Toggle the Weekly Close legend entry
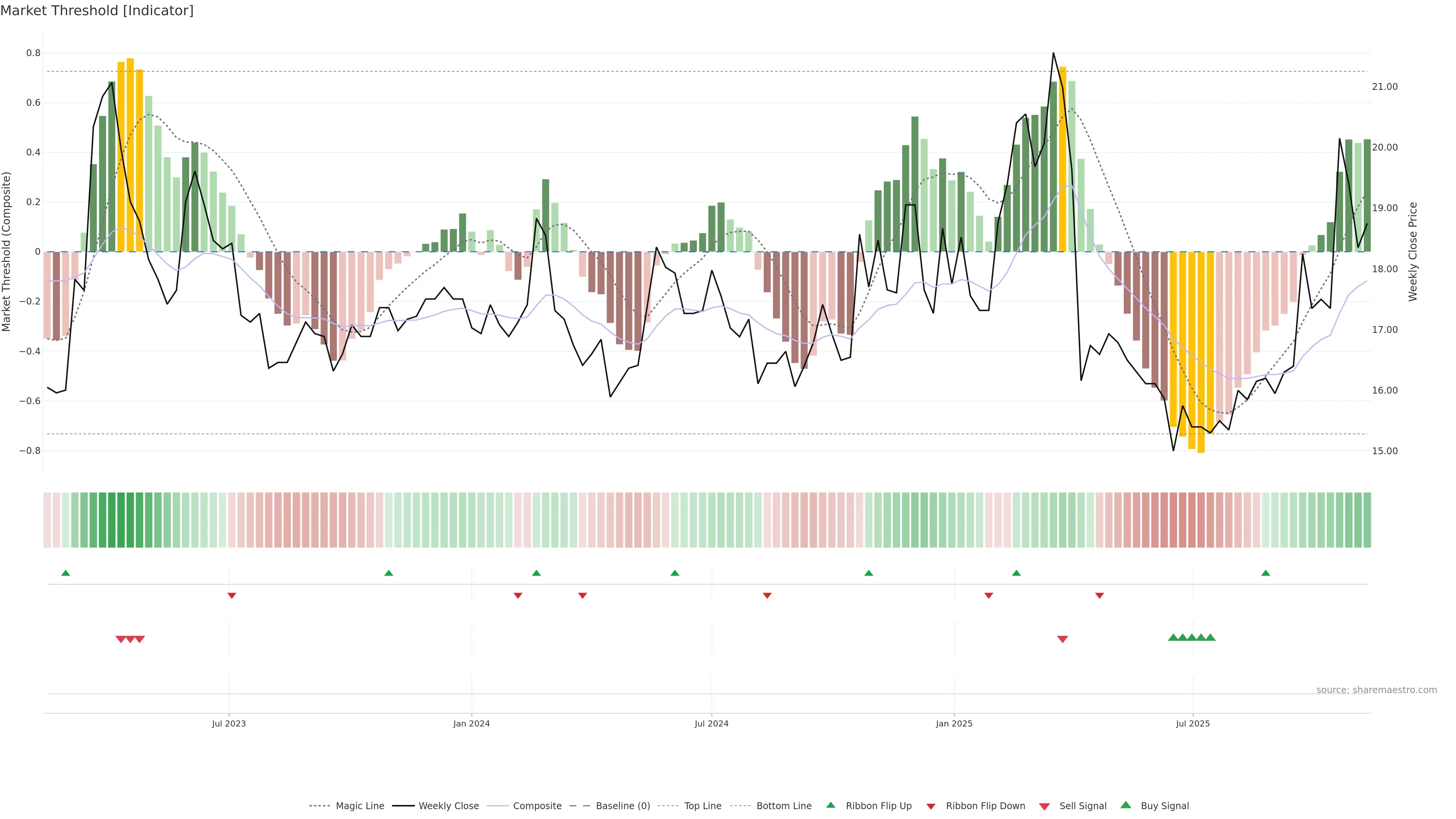 pyautogui.click(x=448, y=806)
